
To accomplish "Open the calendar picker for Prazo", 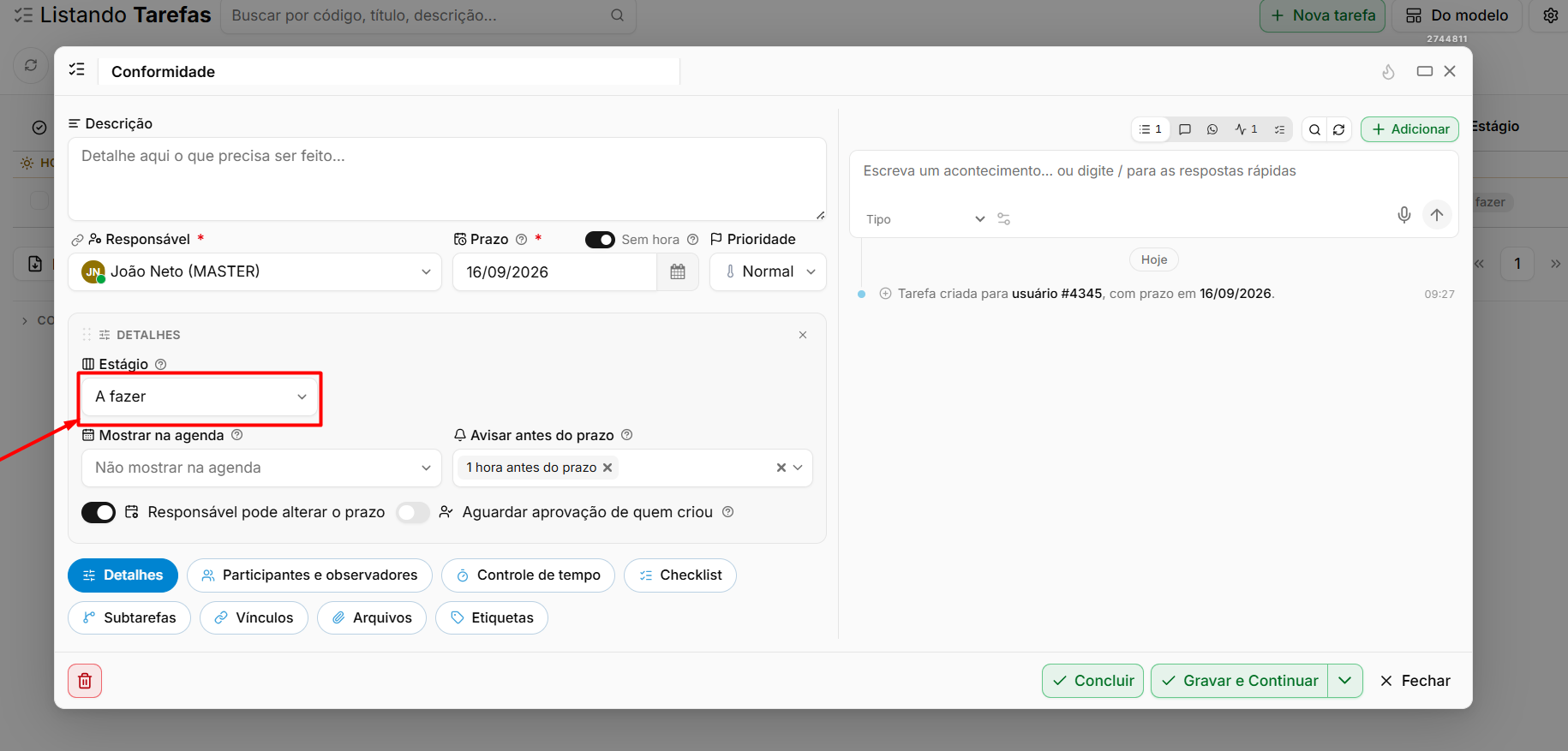I will point(678,271).
